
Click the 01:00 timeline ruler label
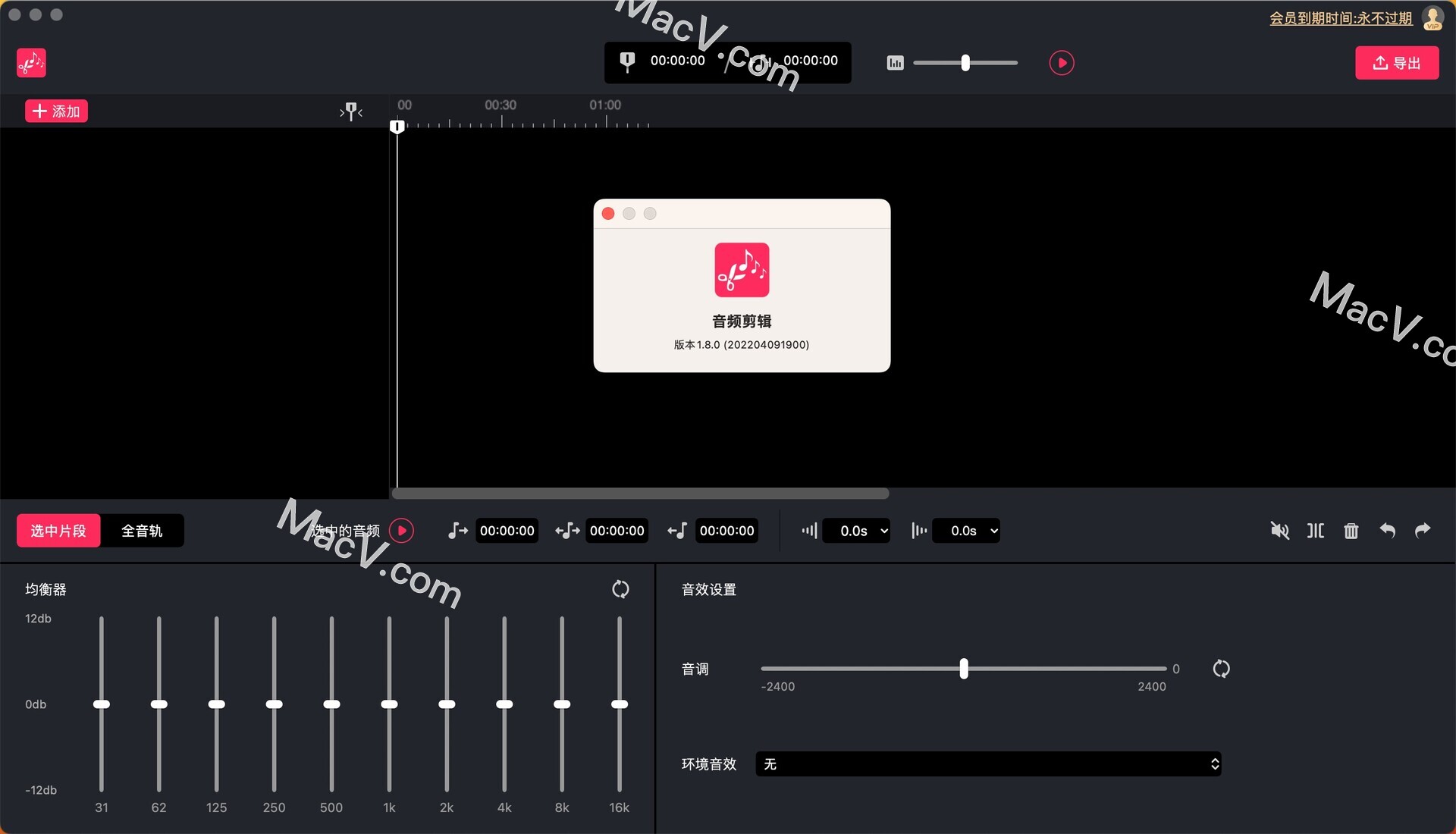pos(605,105)
